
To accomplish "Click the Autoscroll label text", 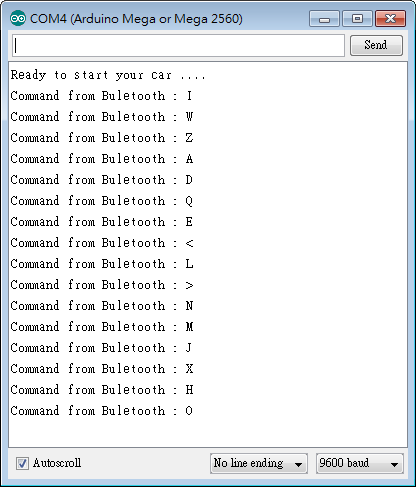I will coord(57,463).
